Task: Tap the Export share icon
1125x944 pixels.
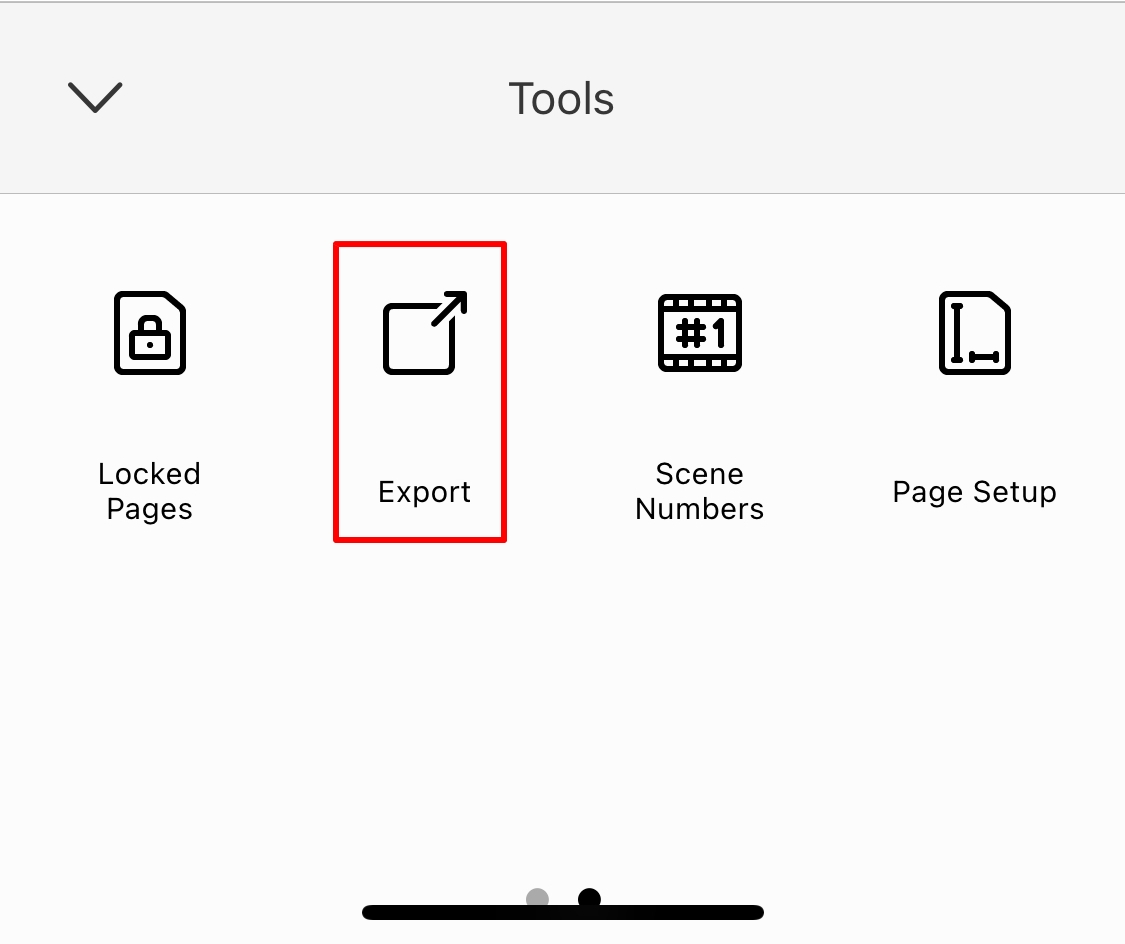Action: pyautogui.click(x=425, y=333)
